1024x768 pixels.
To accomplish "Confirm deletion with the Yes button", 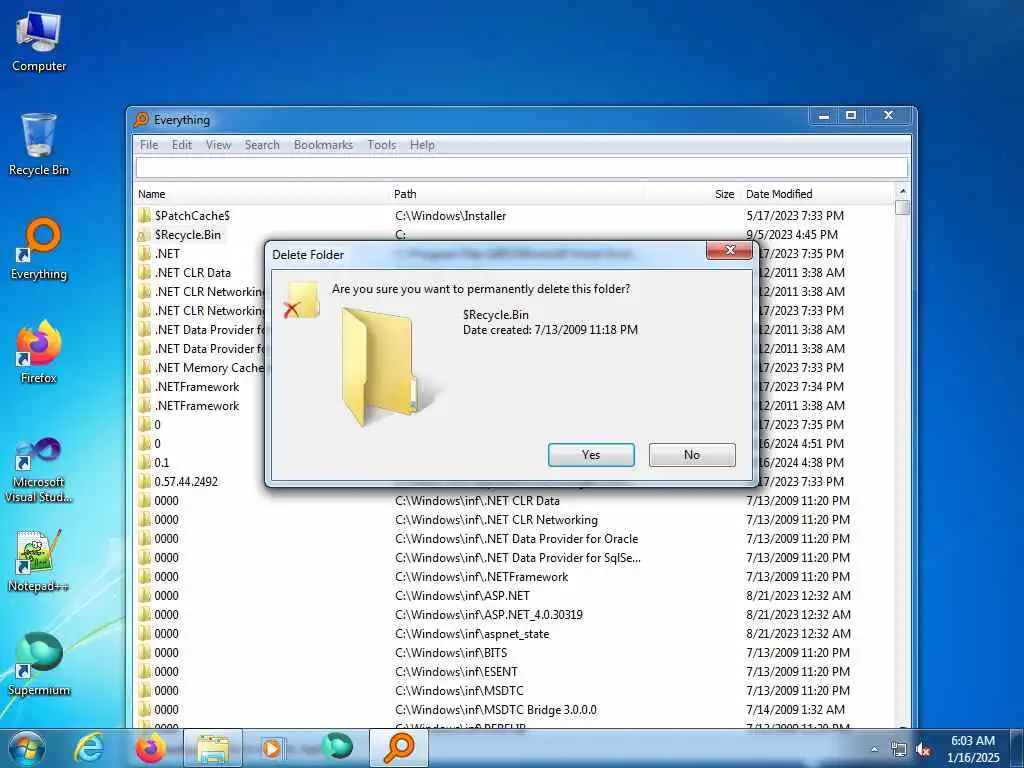I will click(591, 455).
